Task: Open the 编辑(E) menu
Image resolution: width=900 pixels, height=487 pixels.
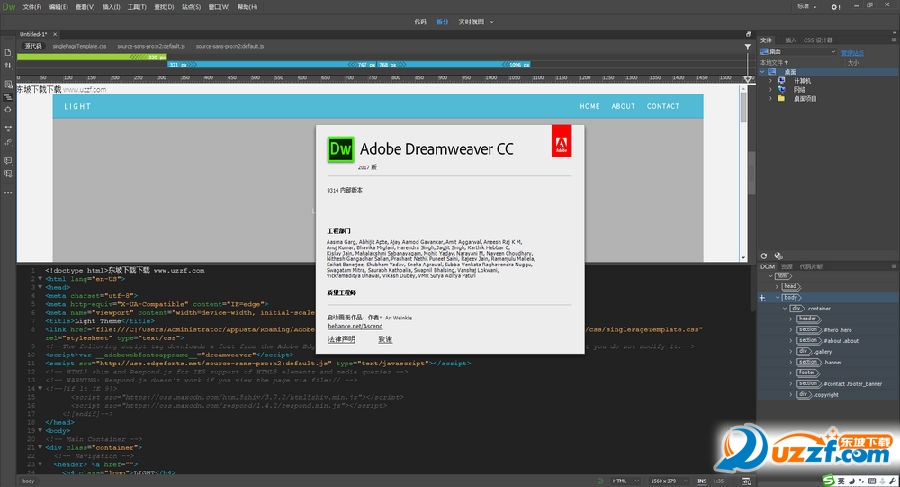Action: [58, 7]
